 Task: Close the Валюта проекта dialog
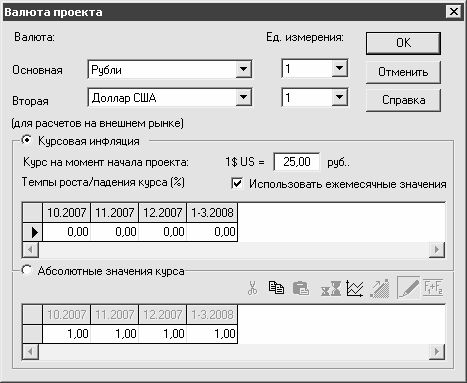[x=454, y=12]
